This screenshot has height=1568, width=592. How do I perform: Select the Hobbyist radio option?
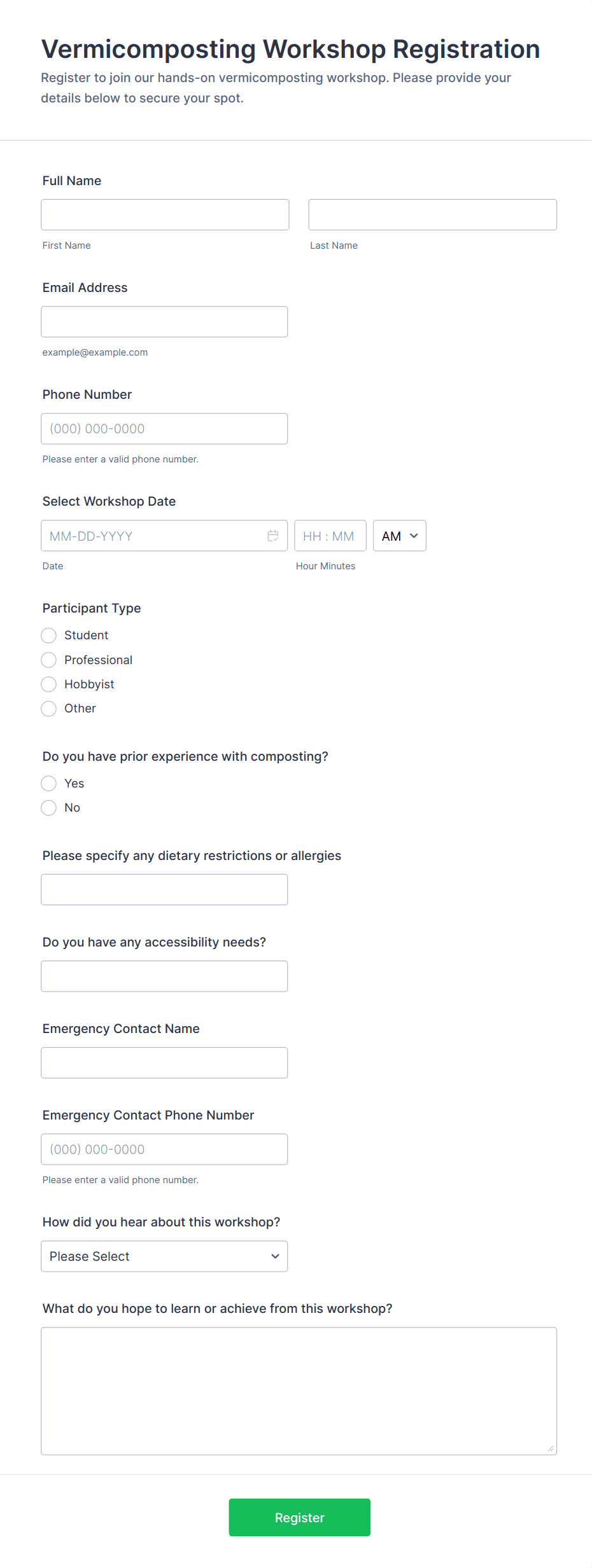tap(49, 684)
